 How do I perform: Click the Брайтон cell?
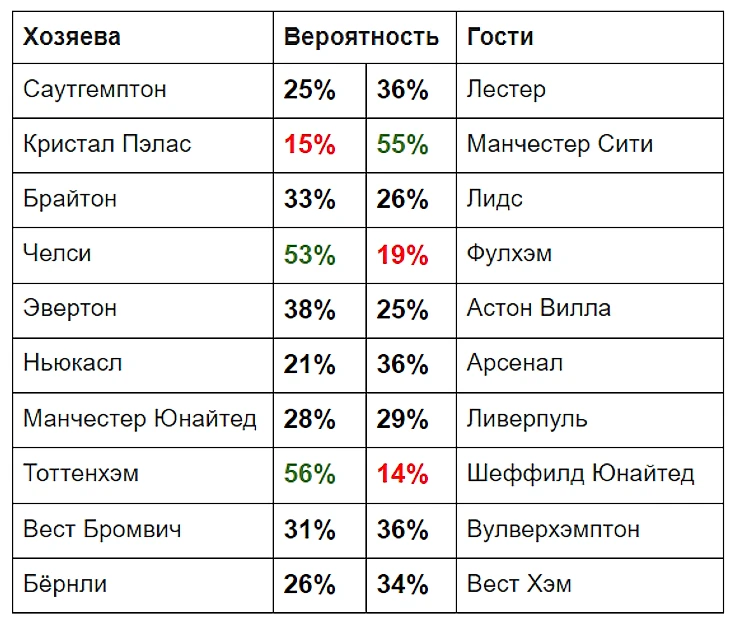(142, 200)
